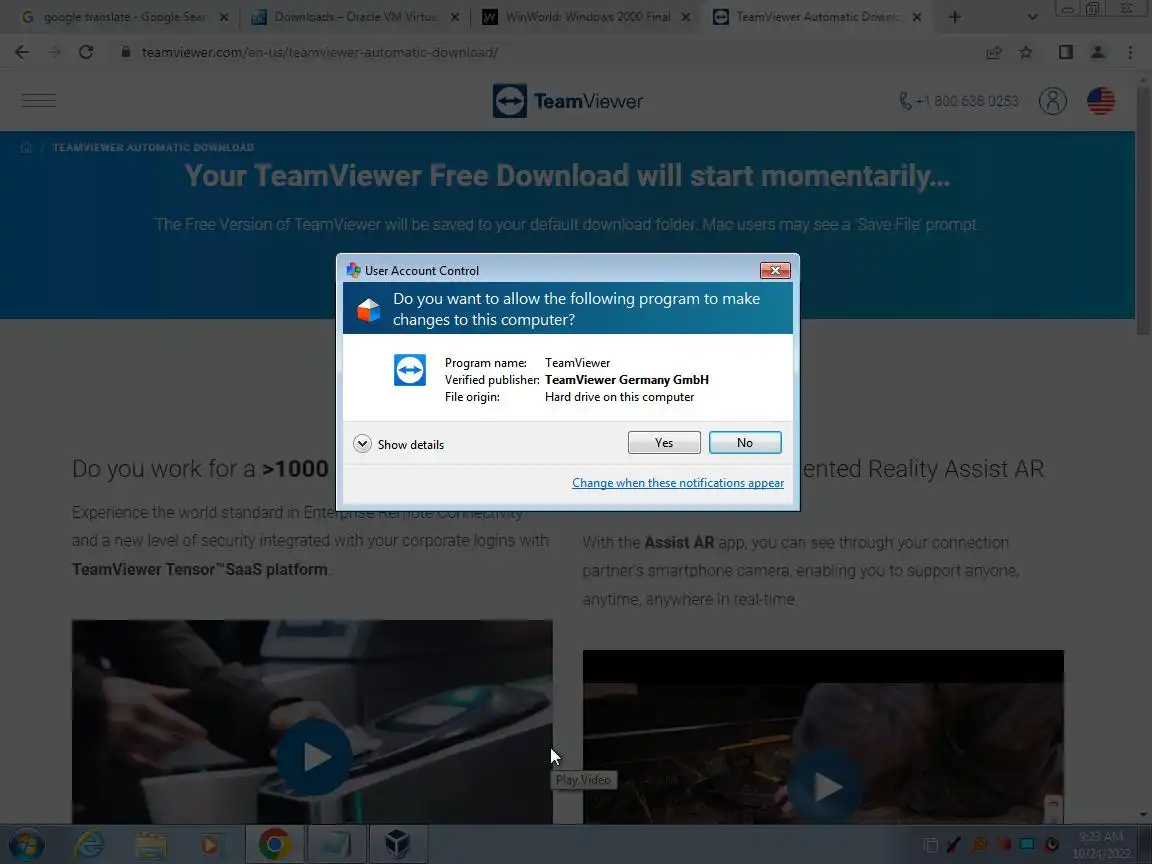Click the home breadcrumb icon

(x=26, y=148)
